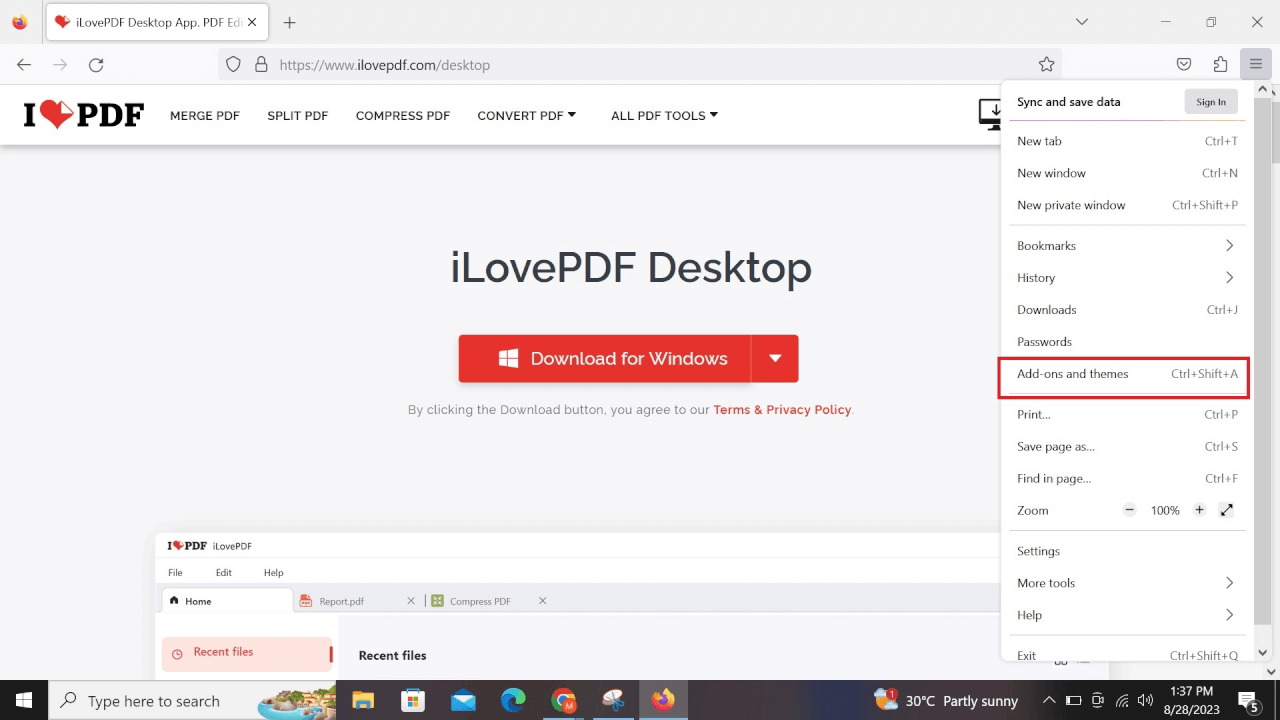Save the page to Pocket
Screen dimensions: 1280x720
tap(1184, 65)
